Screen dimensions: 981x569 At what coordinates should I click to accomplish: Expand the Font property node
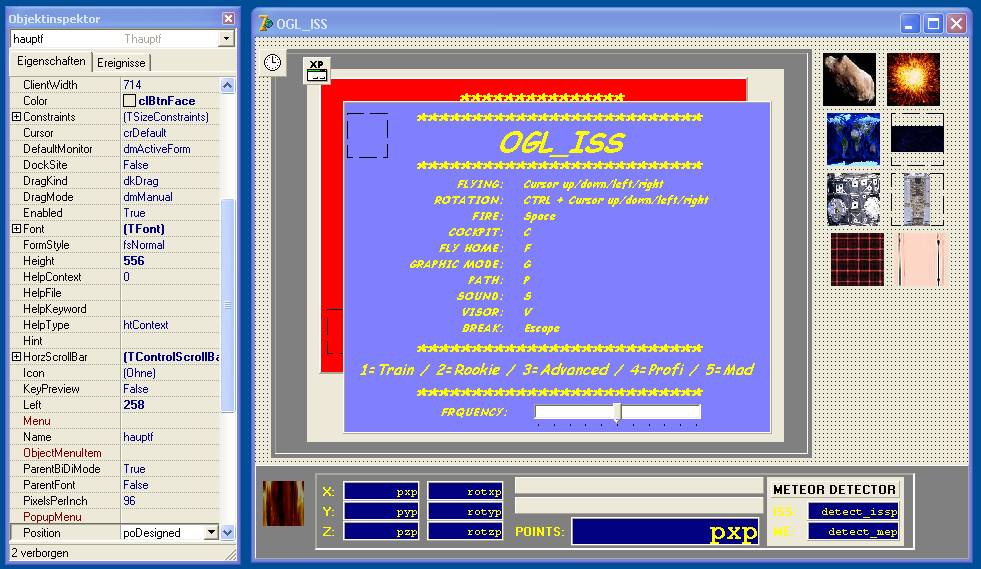(16, 229)
